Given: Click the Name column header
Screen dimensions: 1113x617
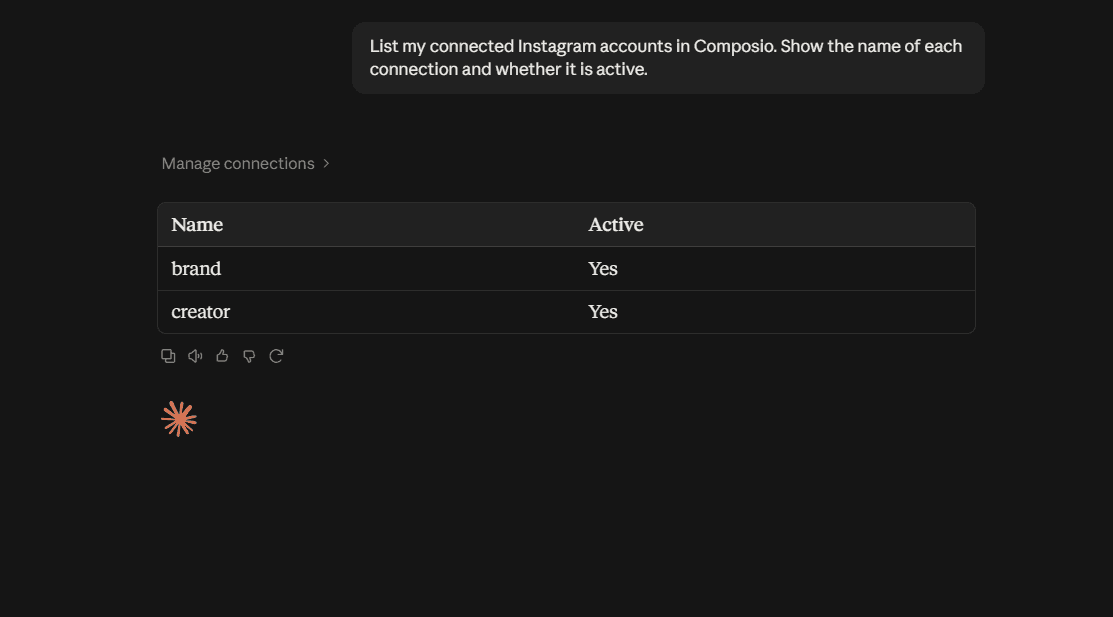Looking at the screenshot, I should point(197,224).
